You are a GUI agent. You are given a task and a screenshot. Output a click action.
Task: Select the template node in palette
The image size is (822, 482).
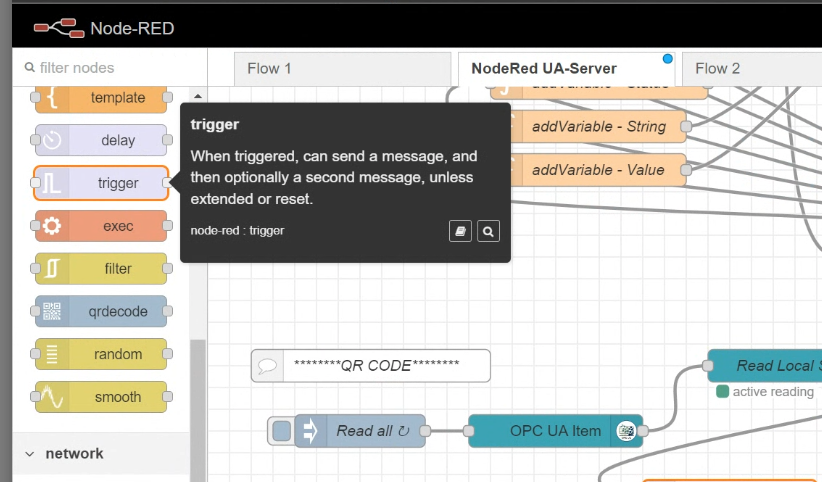tap(101, 98)
